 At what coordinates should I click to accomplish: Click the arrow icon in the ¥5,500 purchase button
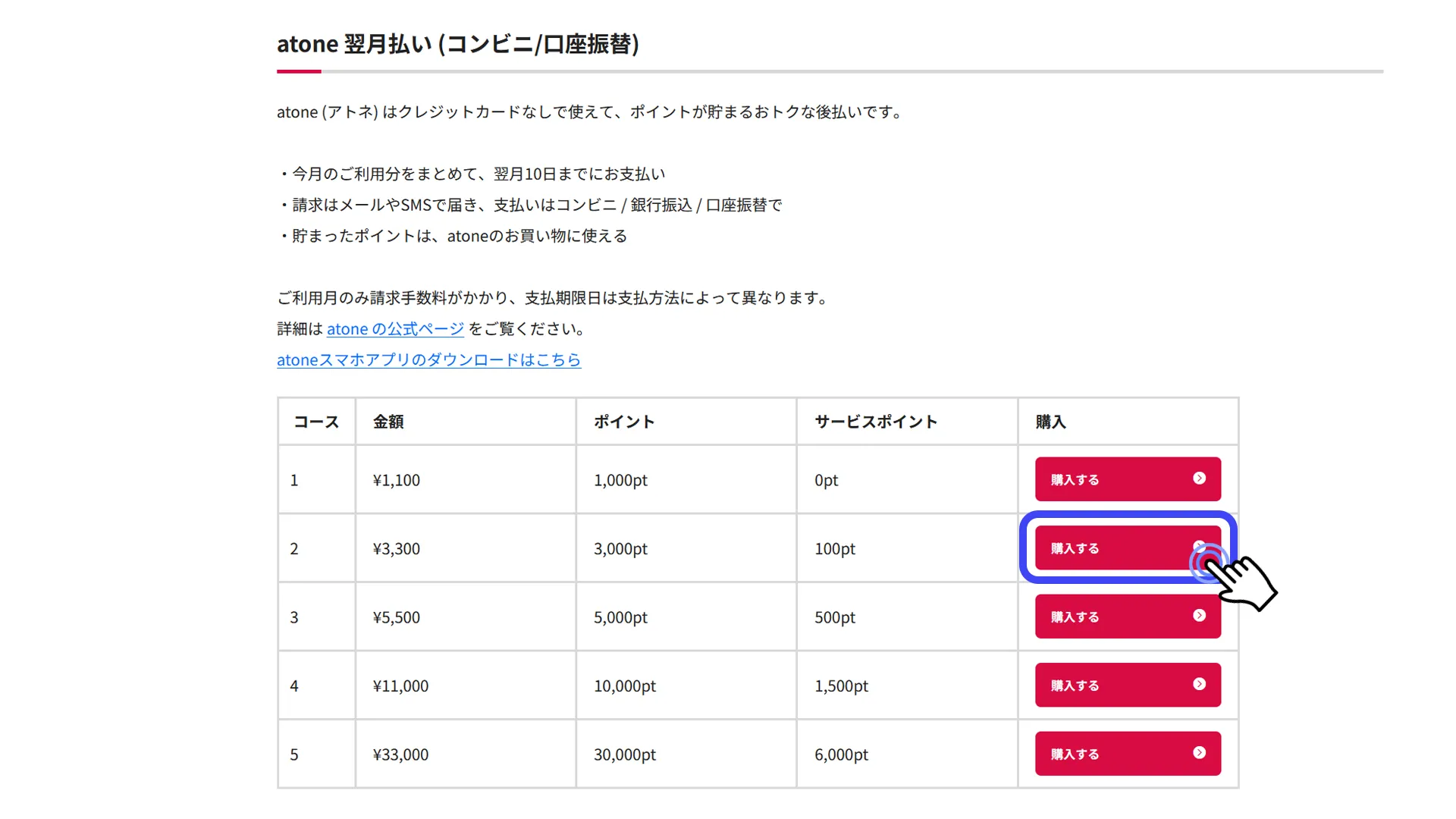pos(1199,616)
